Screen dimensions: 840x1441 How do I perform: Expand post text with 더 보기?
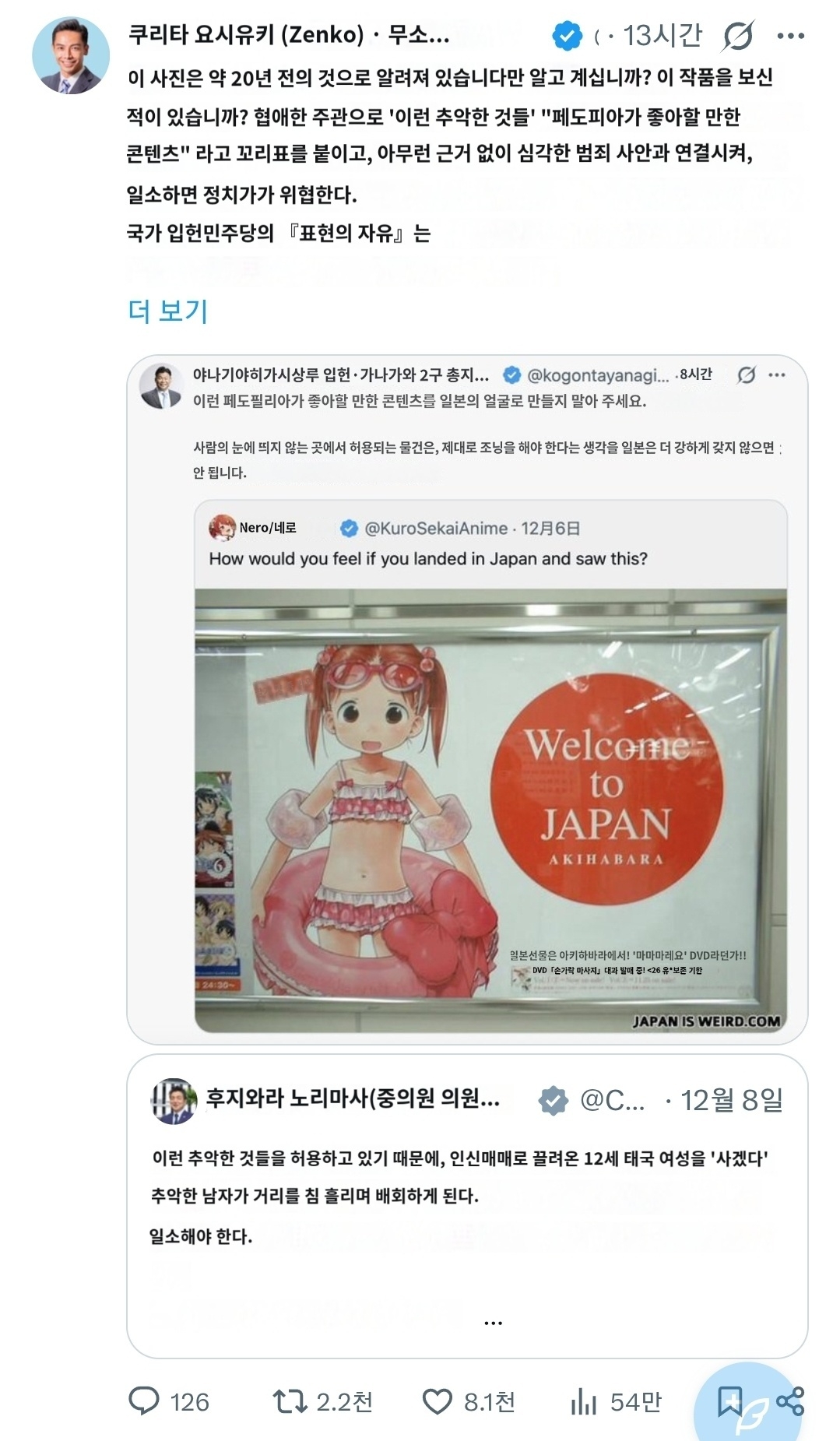(168, 311)
